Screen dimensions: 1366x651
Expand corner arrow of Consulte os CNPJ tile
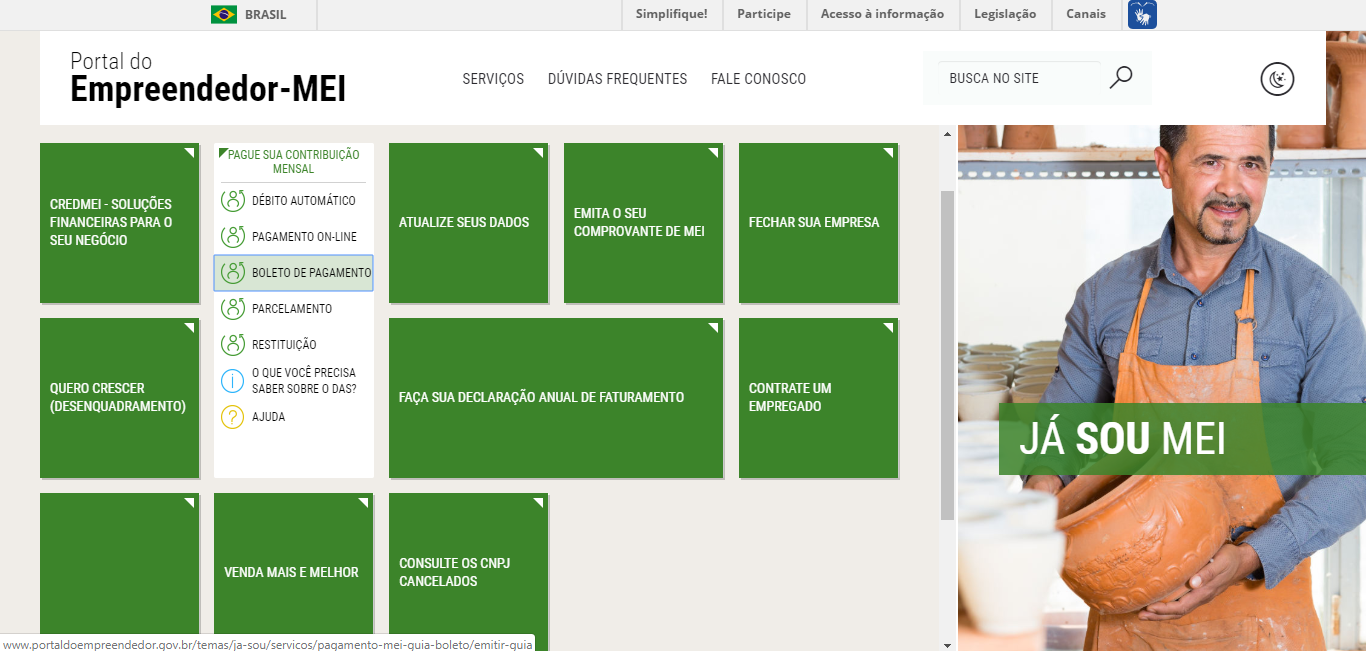tap(537, 503)
